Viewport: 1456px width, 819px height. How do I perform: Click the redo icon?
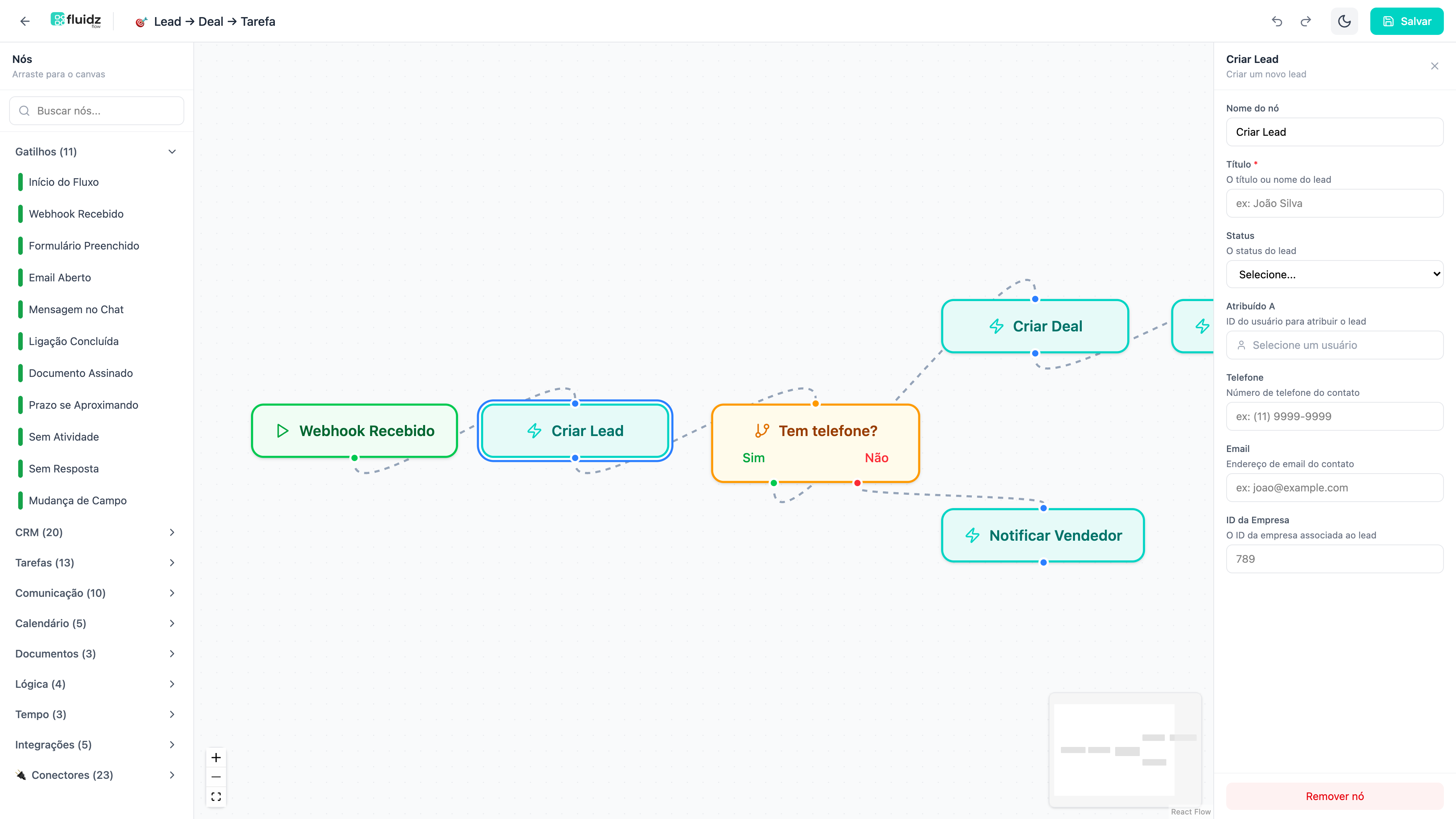click(x=1305, y=22)
